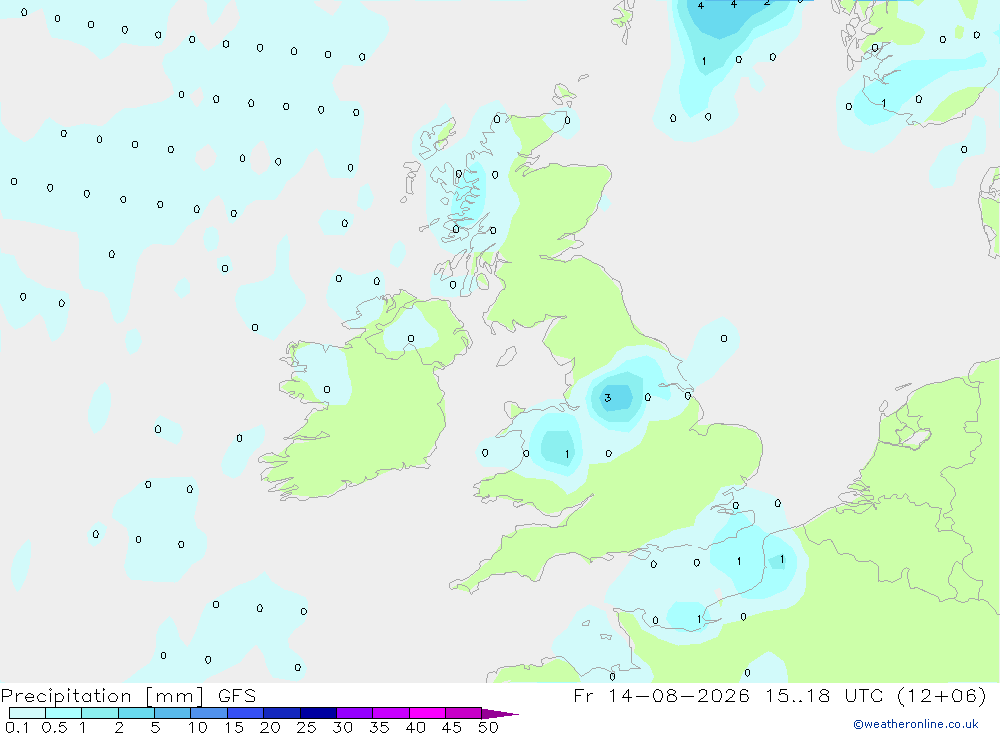Viewport: 1000px width, 733px height.
Task: Click the legend label "20"
Action: (x=270, y=727)
